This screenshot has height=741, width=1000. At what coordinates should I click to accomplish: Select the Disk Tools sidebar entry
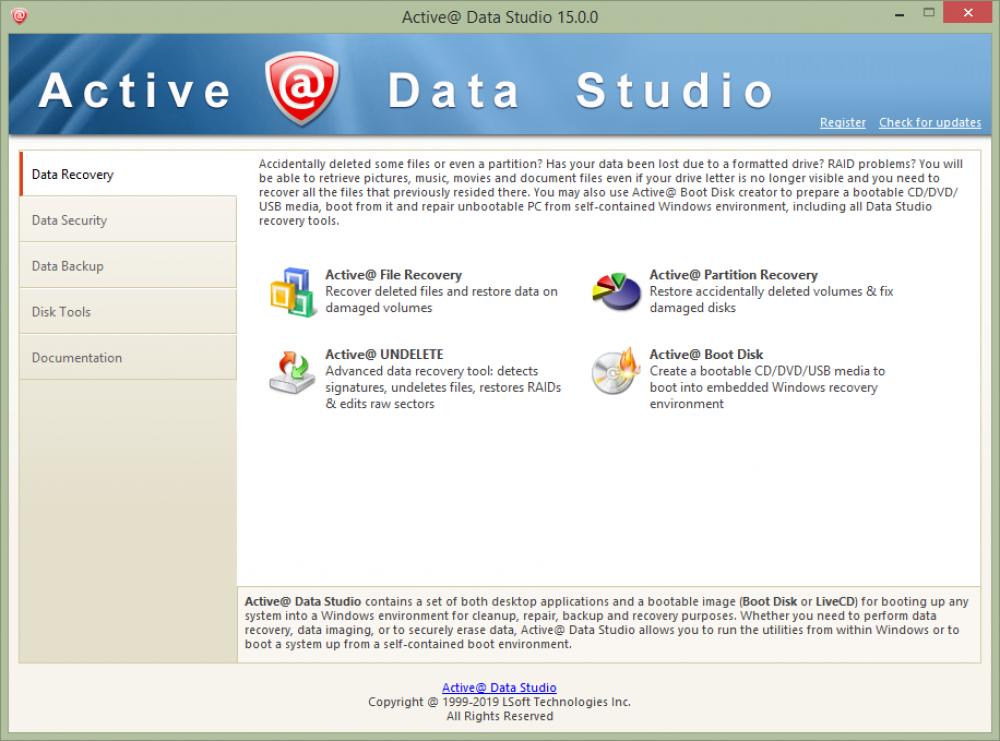60,311
